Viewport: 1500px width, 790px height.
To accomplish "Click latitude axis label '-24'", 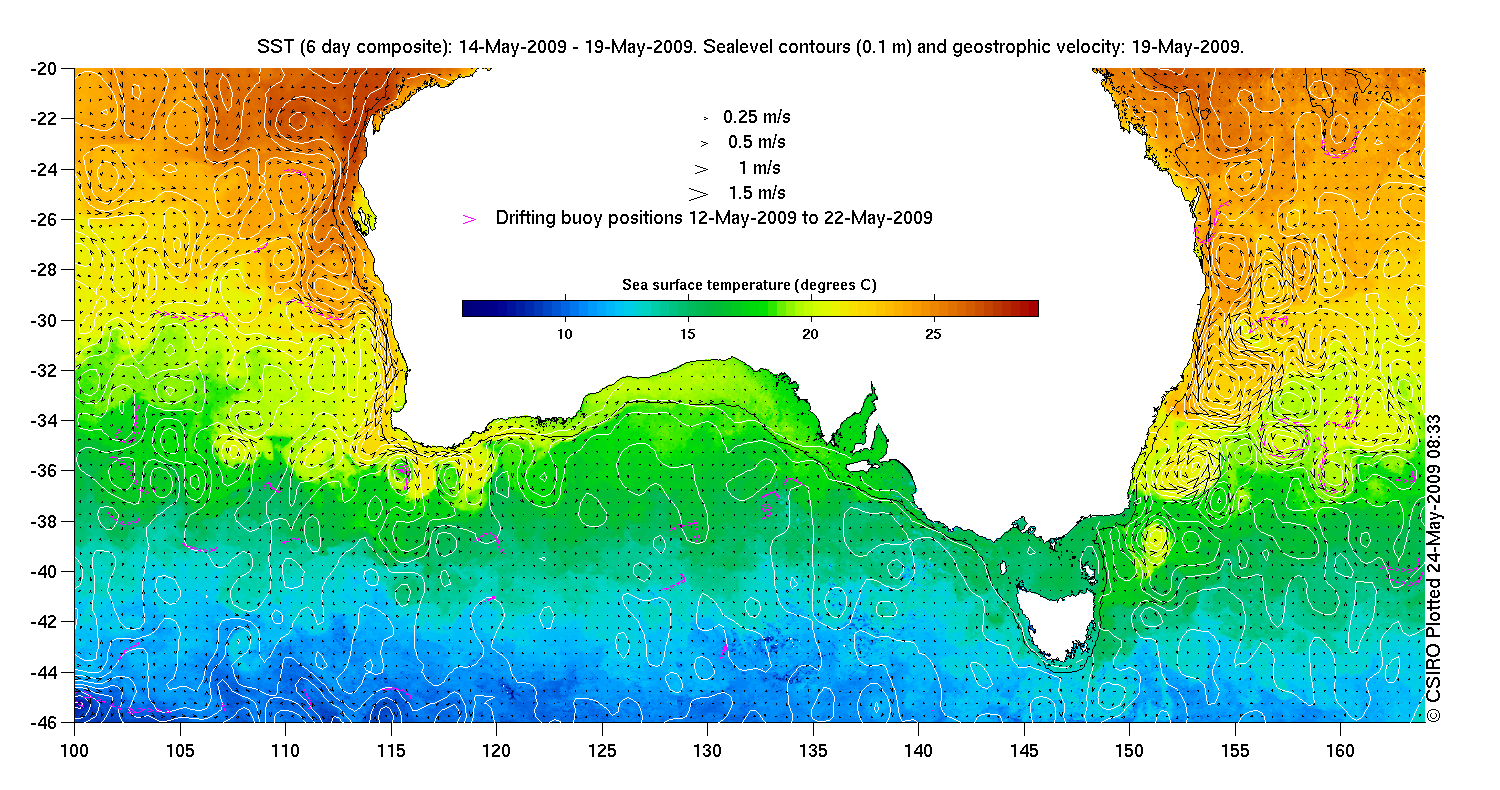I will tap(46, 169).
